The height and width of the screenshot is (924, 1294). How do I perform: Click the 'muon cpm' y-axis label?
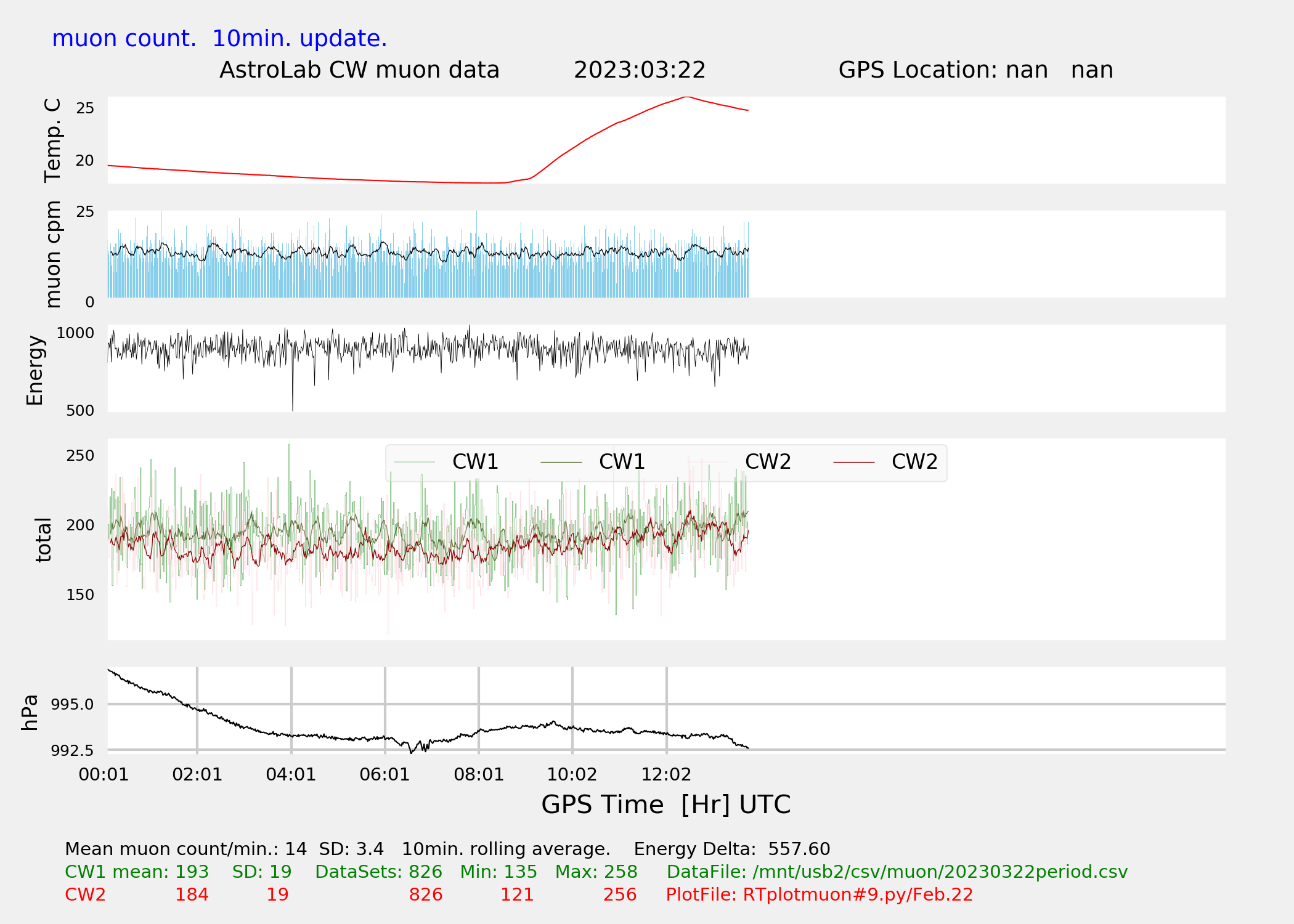(53, 254)
